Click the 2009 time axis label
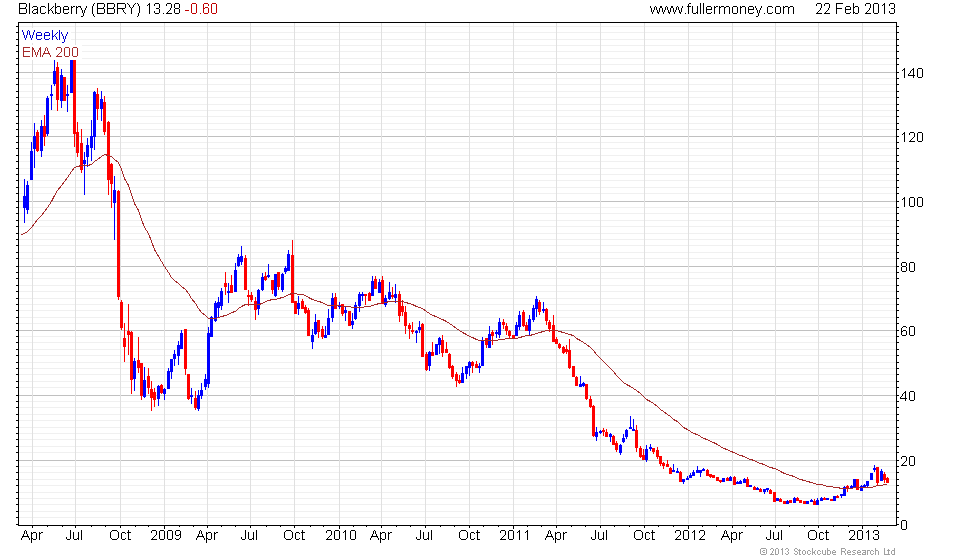The width and height of the screenshot is (980, 560). [x=166, y=536]
